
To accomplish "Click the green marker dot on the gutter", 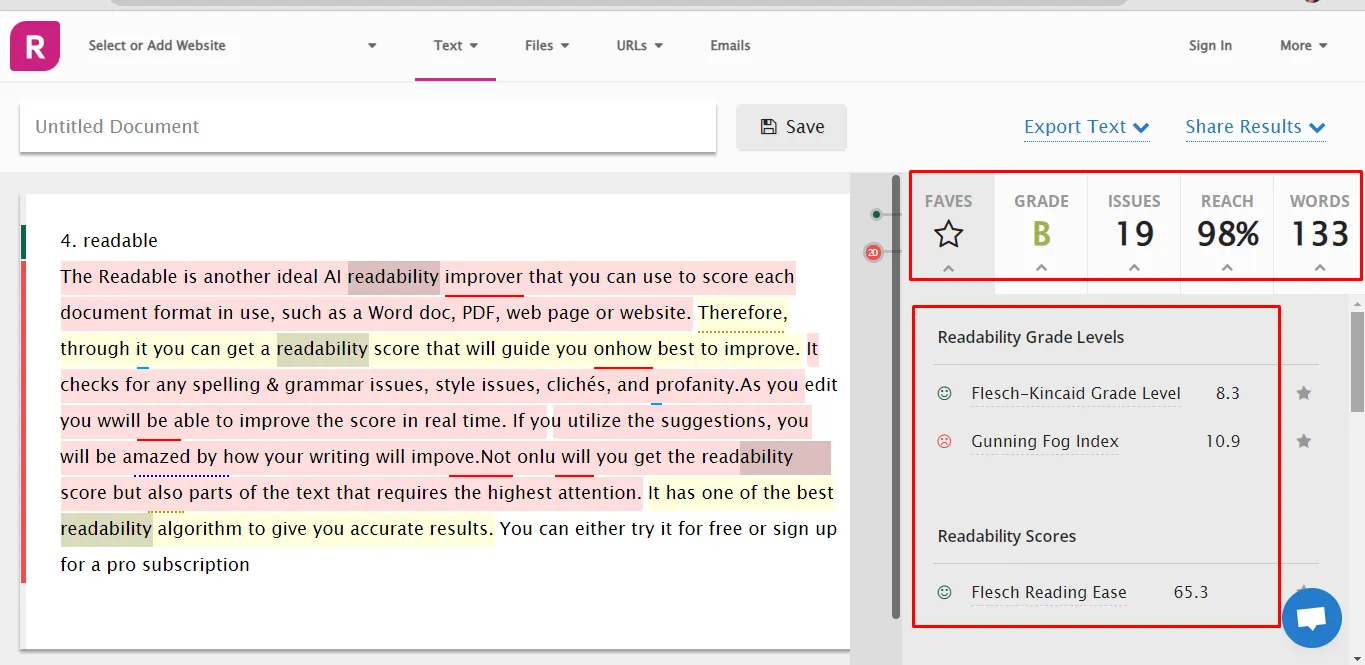I will coord(877,214).
